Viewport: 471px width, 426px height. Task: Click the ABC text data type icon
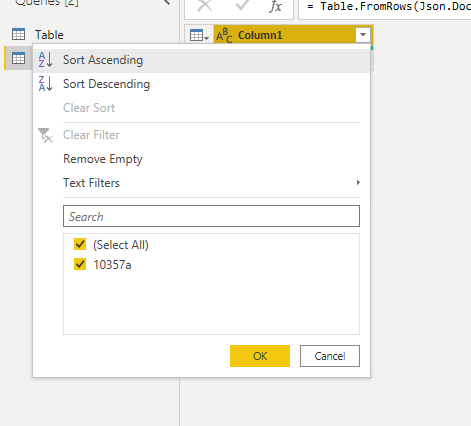click(x=224, y=35)
